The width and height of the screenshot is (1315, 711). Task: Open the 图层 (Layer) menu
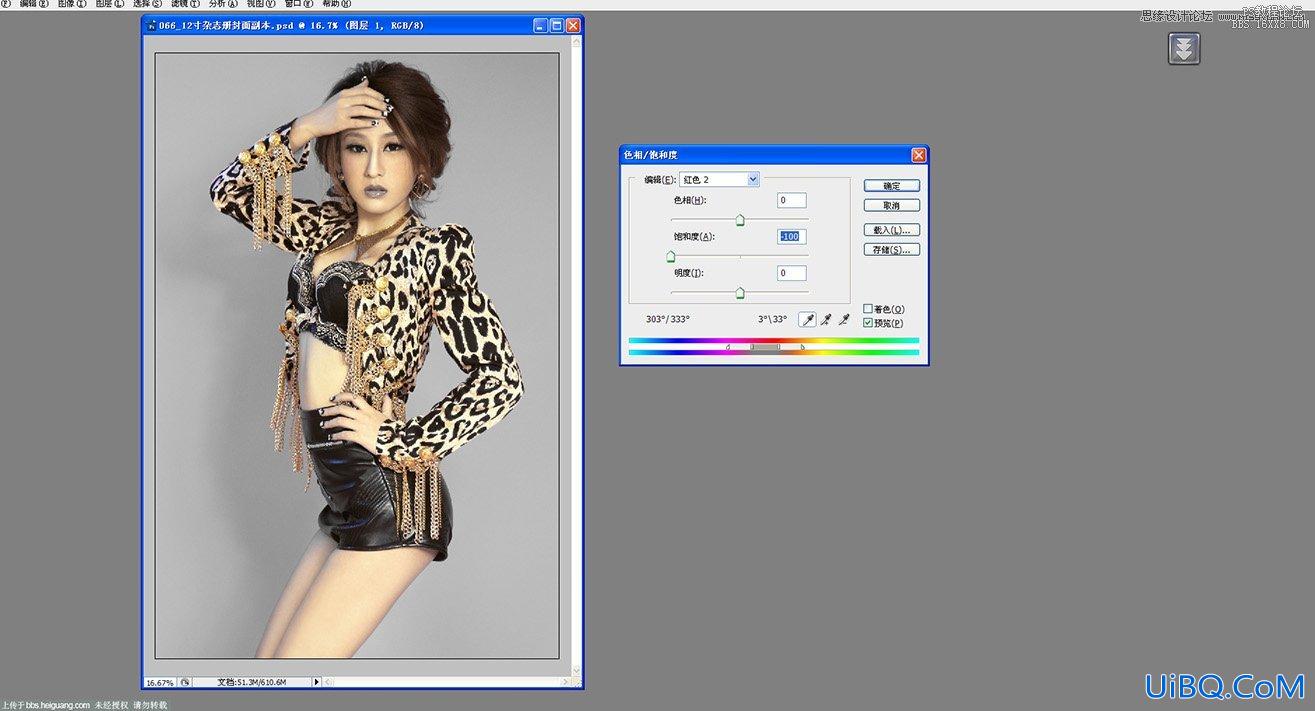110,4
